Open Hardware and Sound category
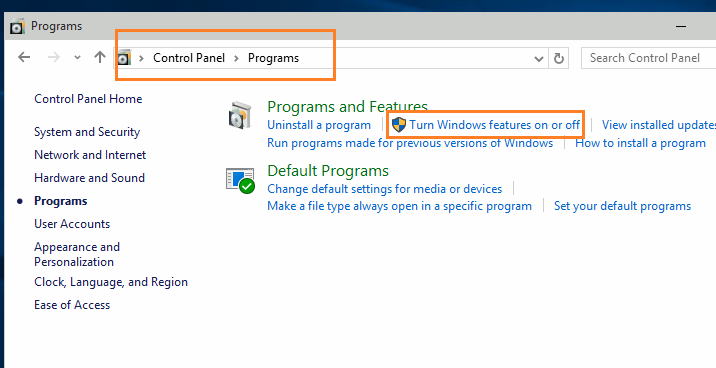The height and width of the screenshot is (368, 716). click(x=90, y=178)
